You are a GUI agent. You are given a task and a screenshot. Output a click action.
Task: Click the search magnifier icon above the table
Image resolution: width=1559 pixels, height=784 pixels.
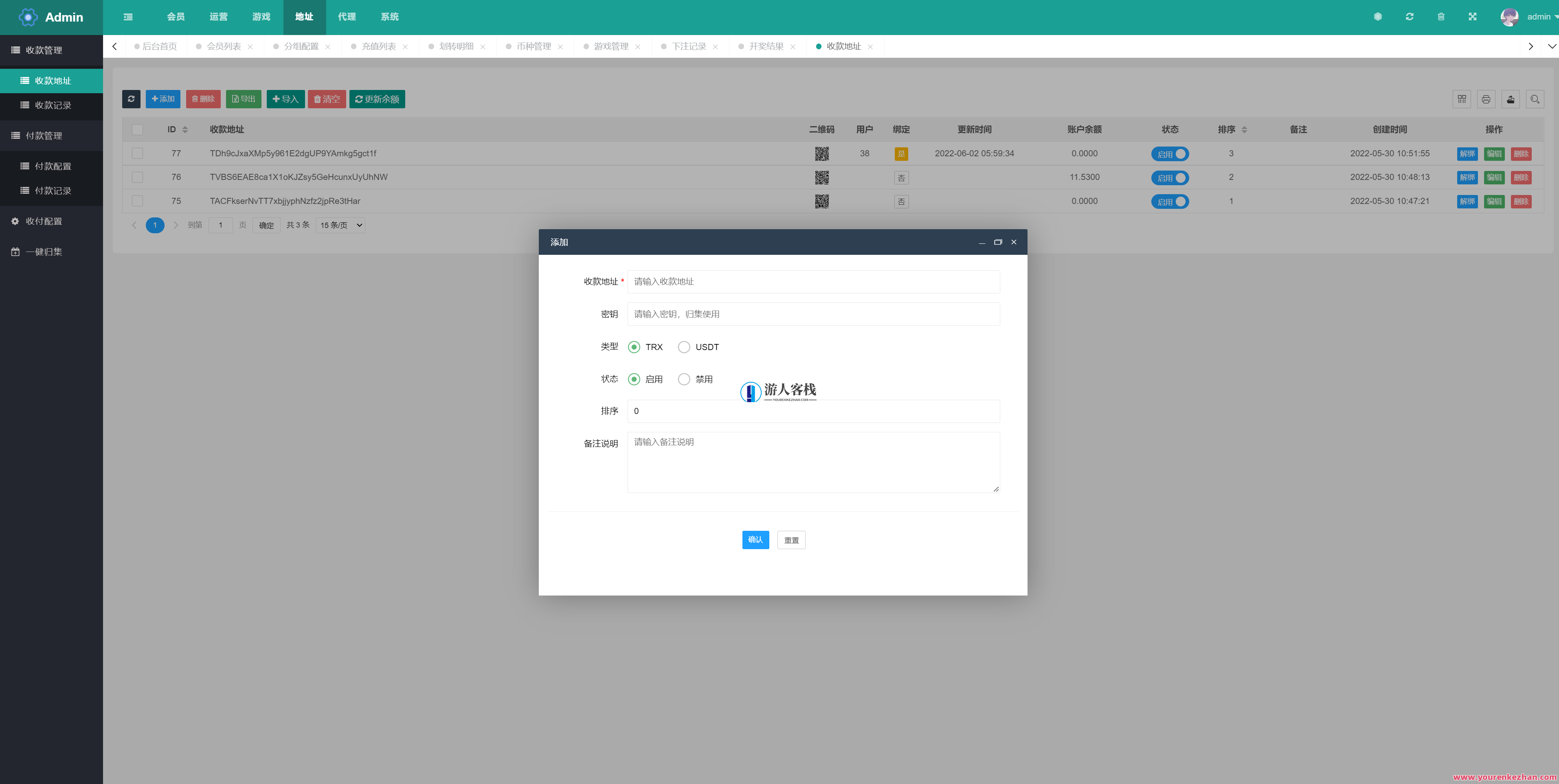pyautogui.click(x=1535, y=99)
